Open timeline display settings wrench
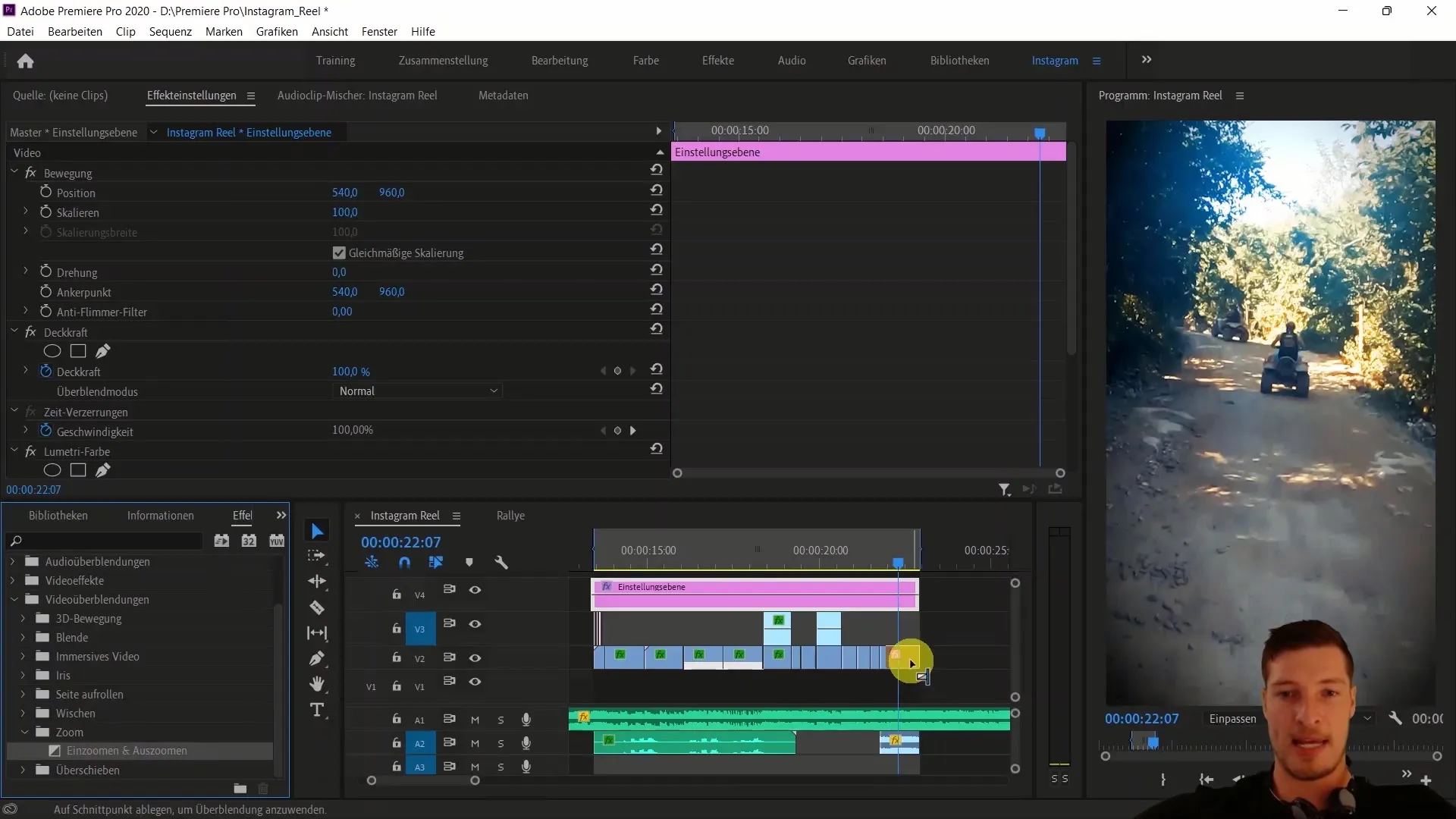Screen dimensions: 1456x819 501,563
